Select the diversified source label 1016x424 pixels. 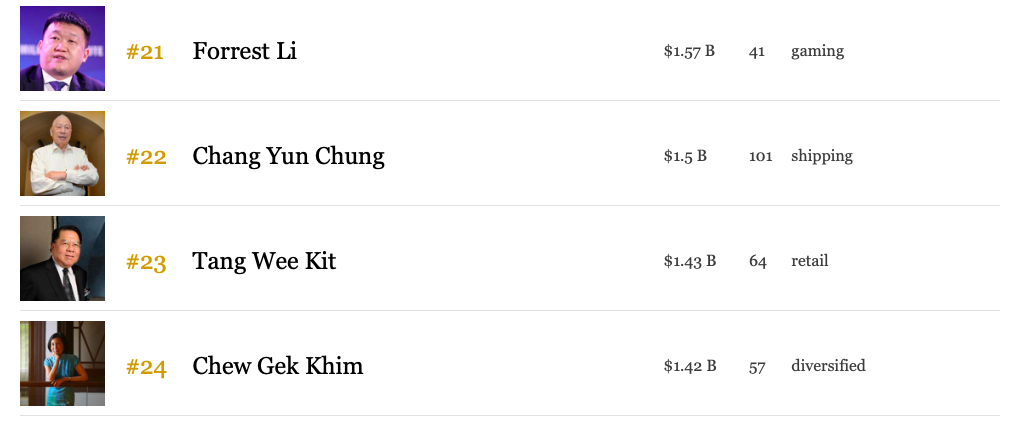coord(828,365)
